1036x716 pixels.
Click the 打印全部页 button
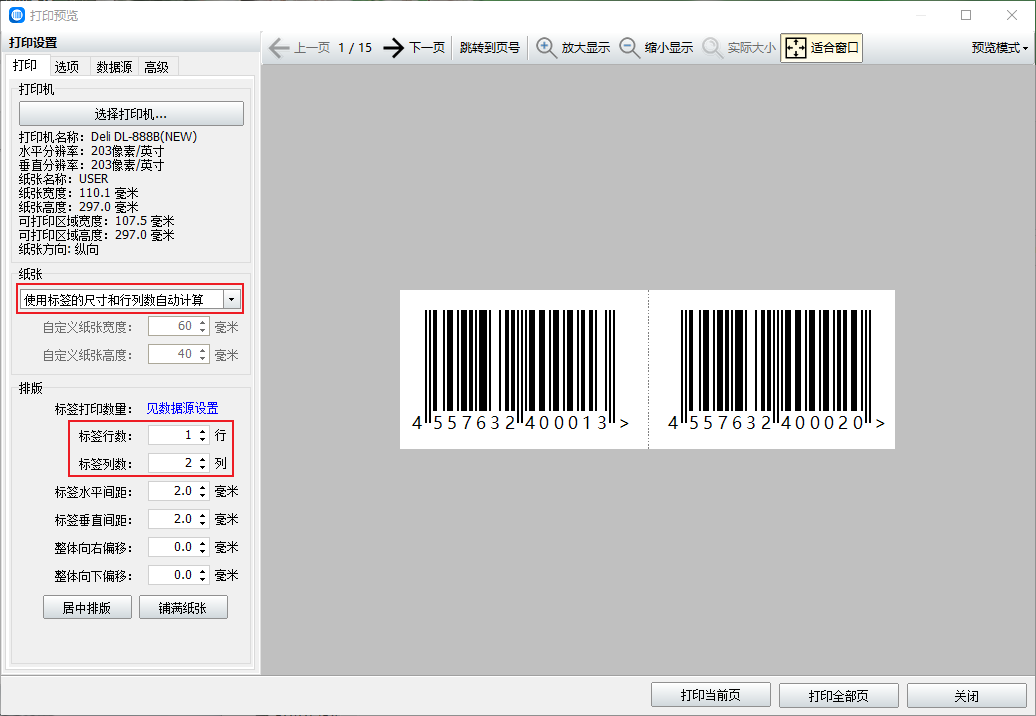839,696
